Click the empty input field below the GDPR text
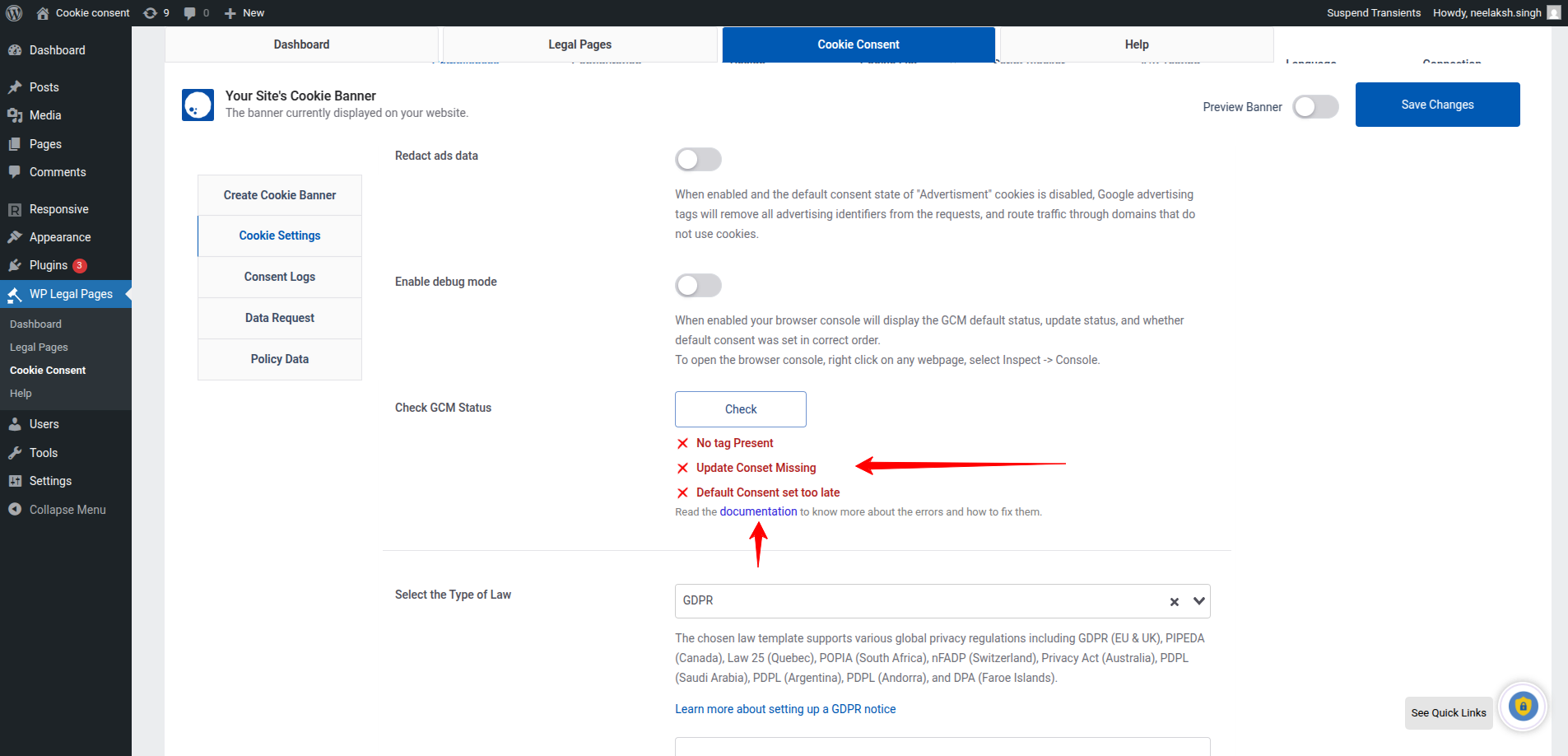The image size is (1568, 756). point(942,748)
